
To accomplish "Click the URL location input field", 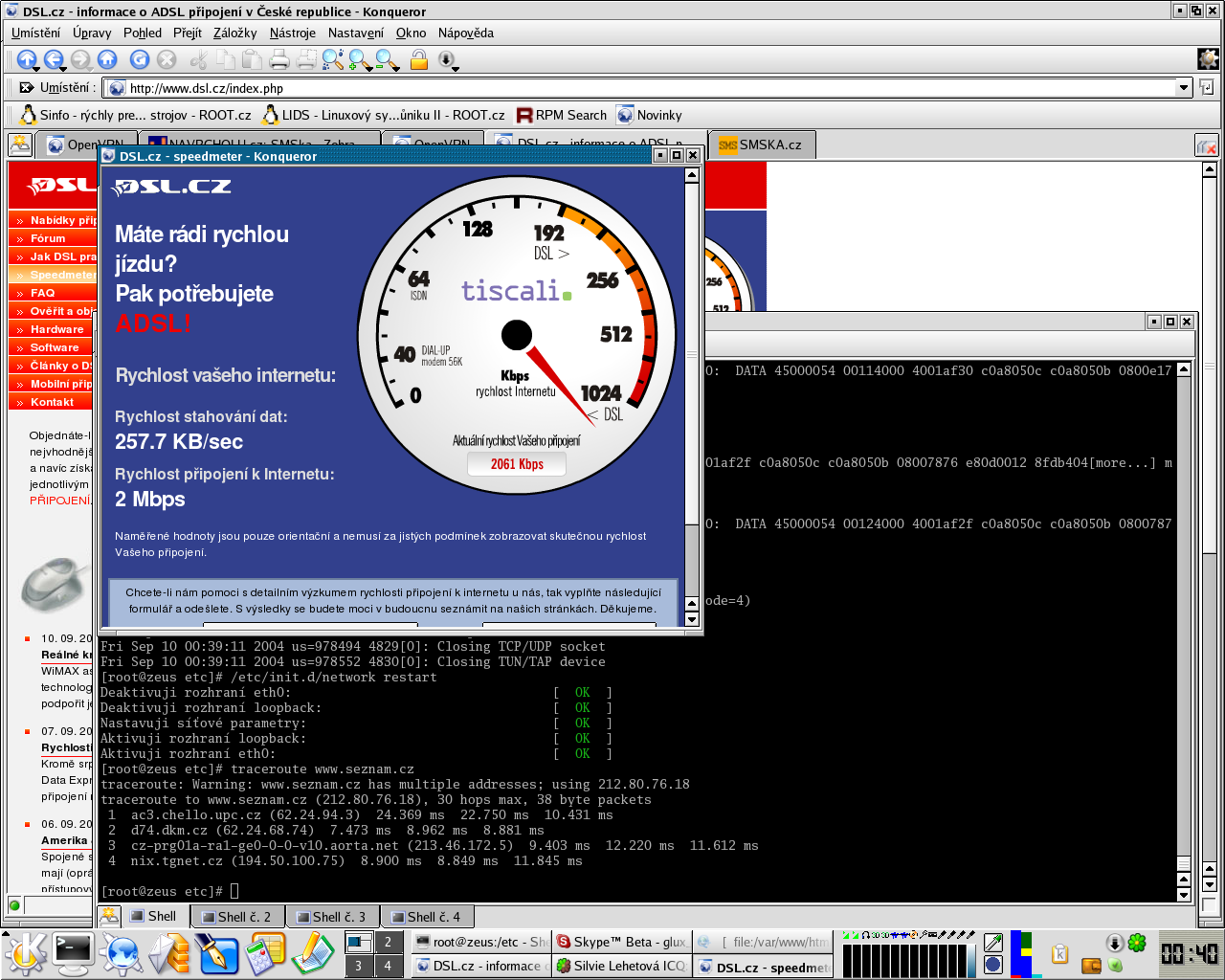I will [x=639, y=88].
